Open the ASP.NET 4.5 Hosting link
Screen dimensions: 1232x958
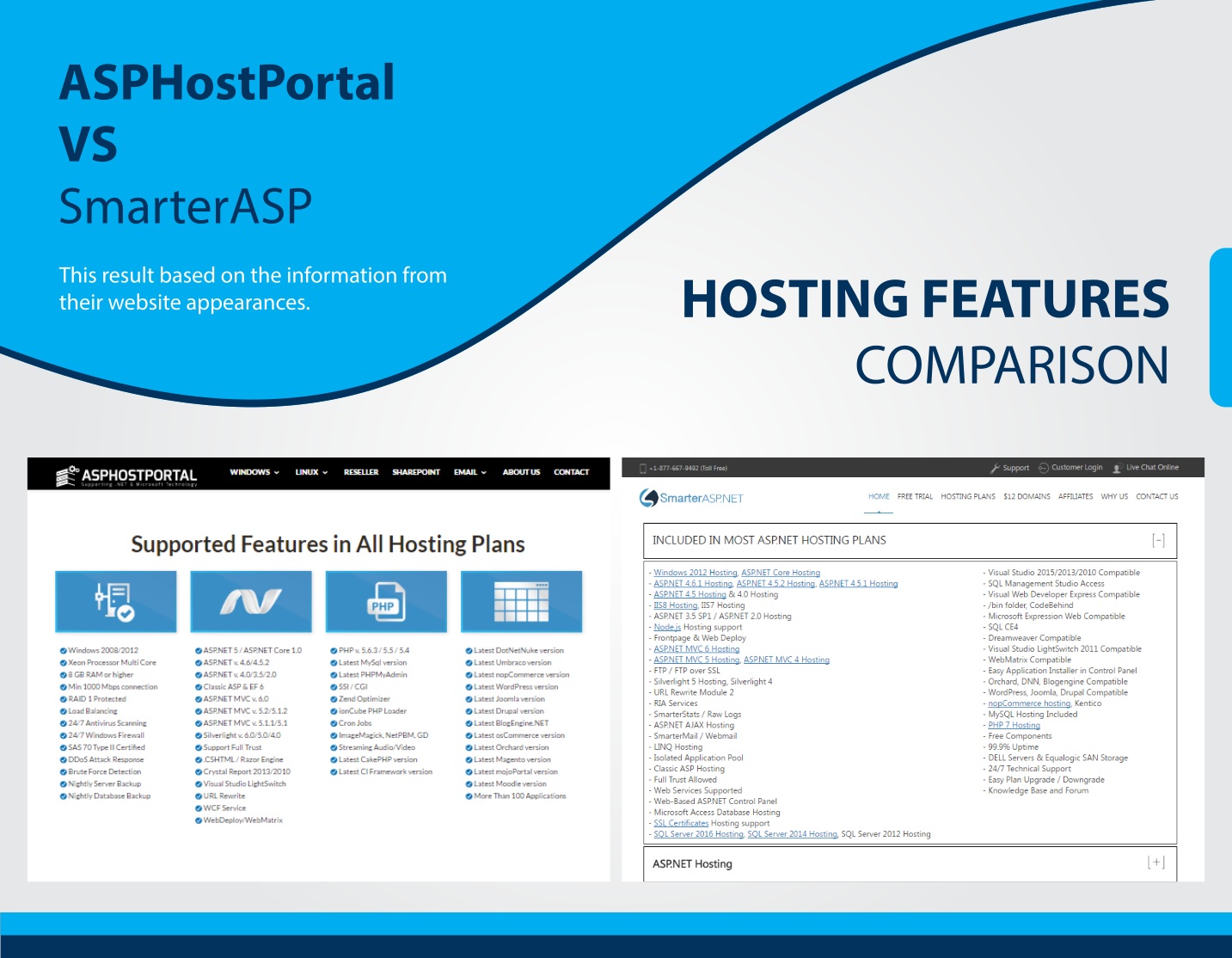[690, 594]
